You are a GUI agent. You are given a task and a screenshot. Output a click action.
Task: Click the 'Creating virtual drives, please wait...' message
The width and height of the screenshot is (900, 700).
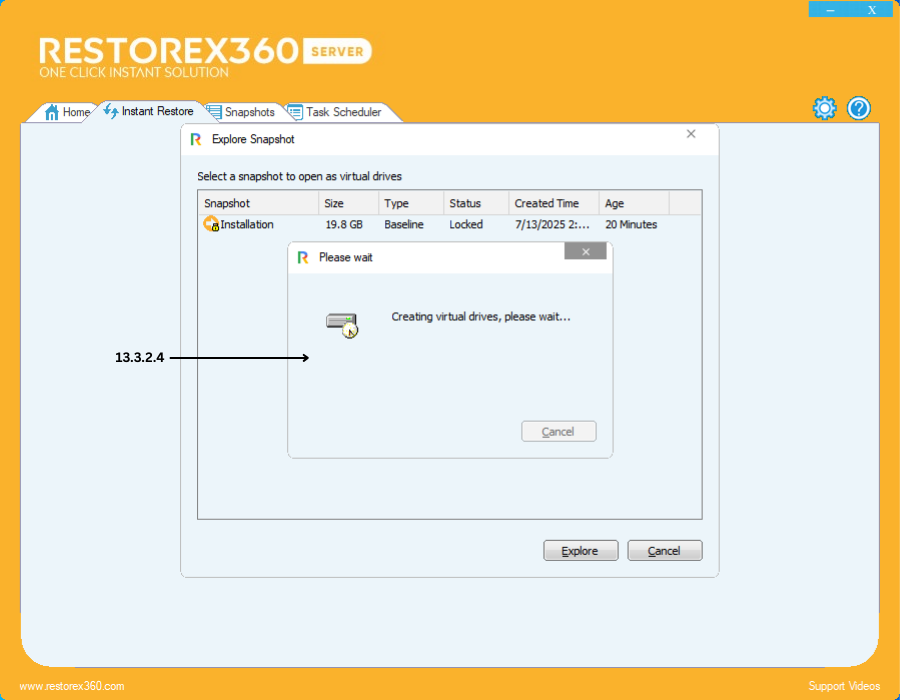point(481,317)
